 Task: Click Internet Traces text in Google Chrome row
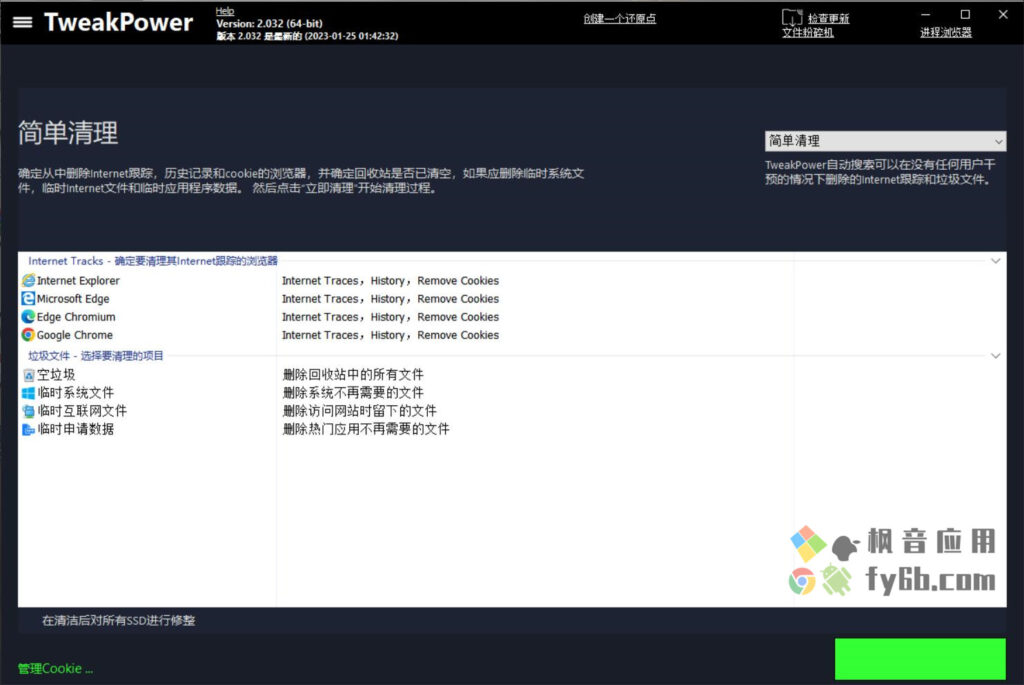point(320,336)
